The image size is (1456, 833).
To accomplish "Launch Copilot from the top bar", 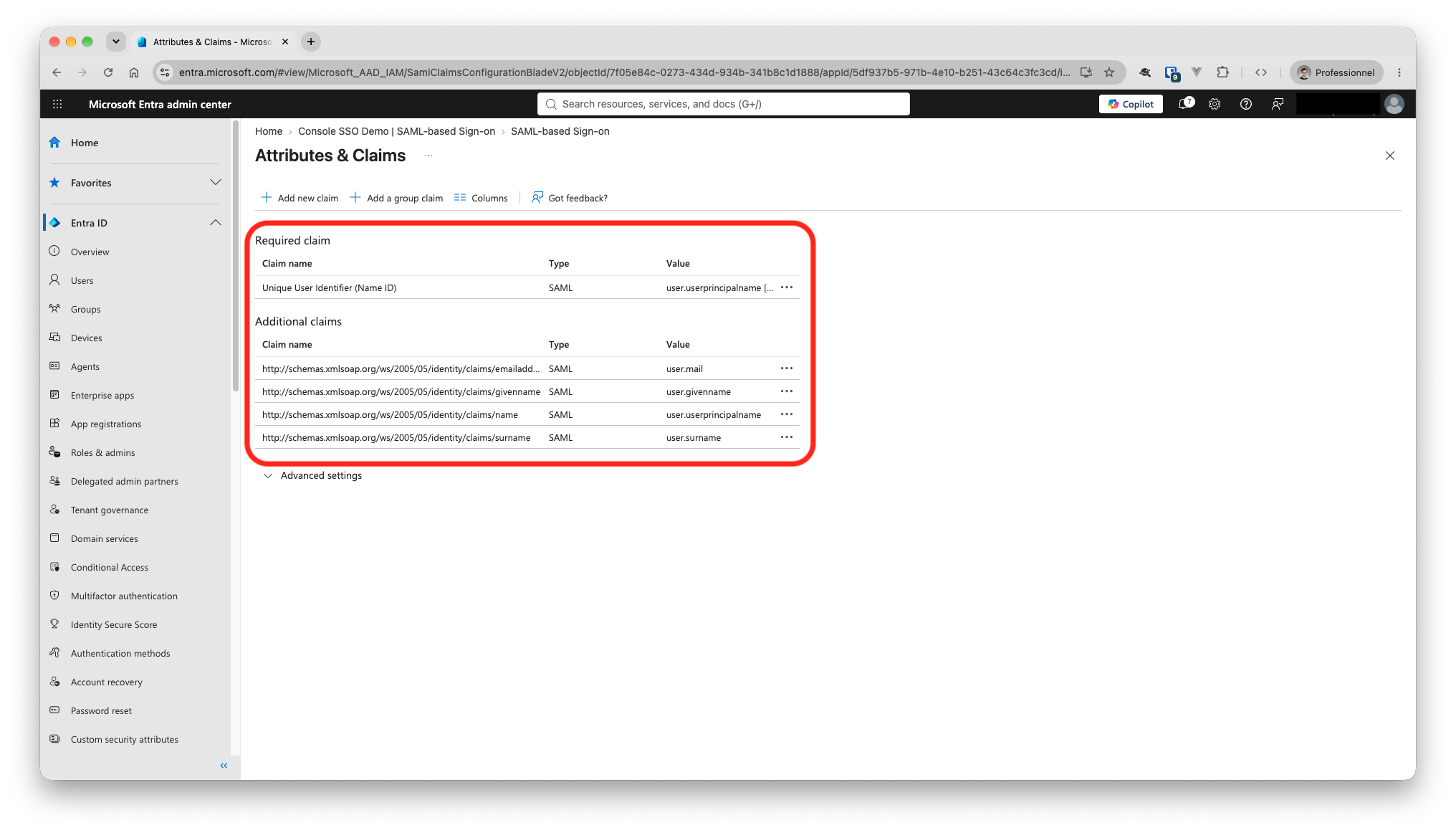I will 1131,104.
